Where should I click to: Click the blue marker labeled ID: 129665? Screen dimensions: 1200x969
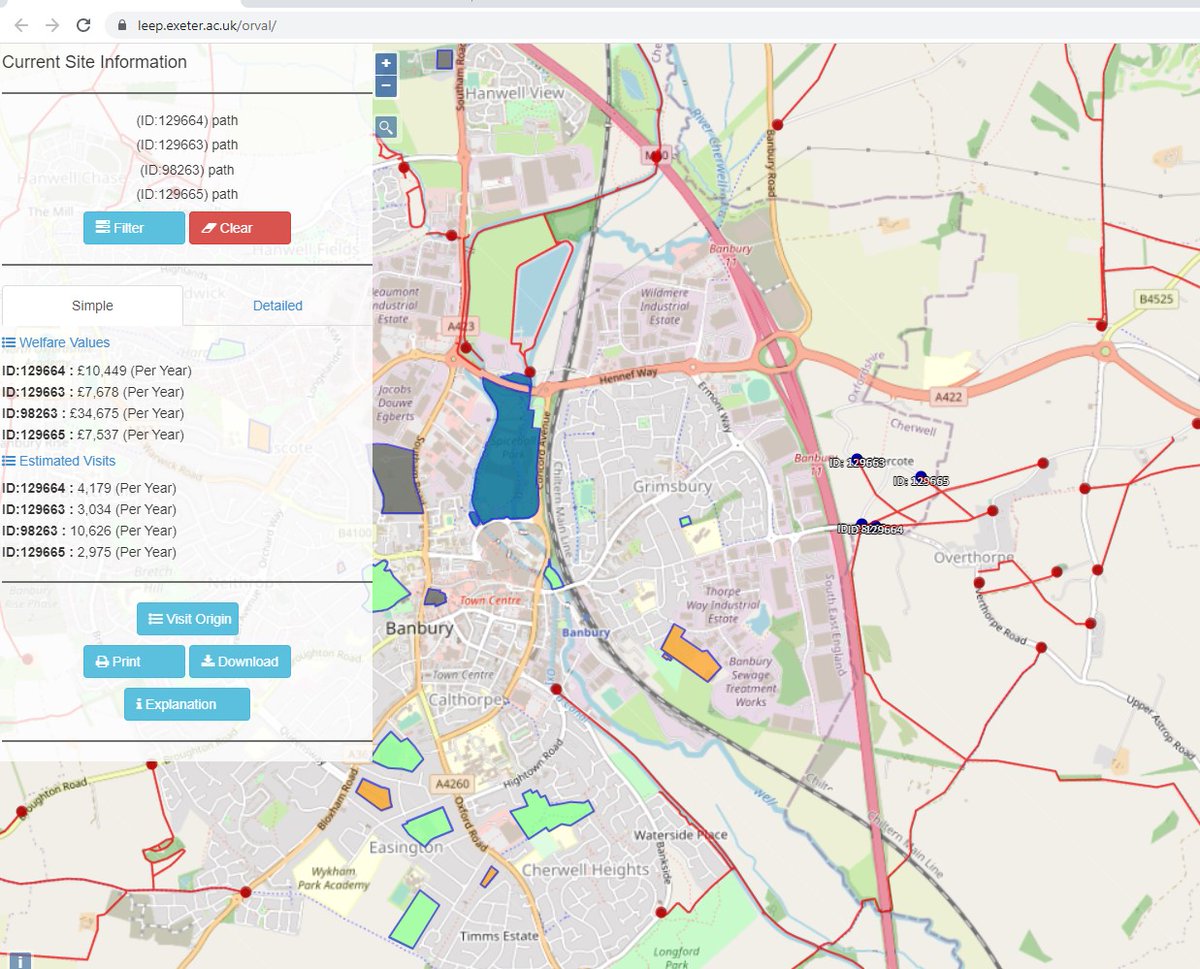point(921,477)
